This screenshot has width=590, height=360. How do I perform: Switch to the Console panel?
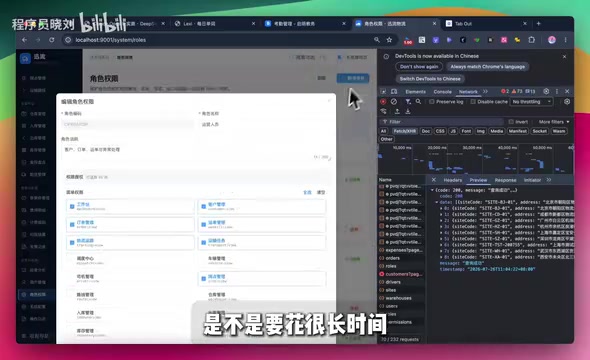[x=442, y=91]
